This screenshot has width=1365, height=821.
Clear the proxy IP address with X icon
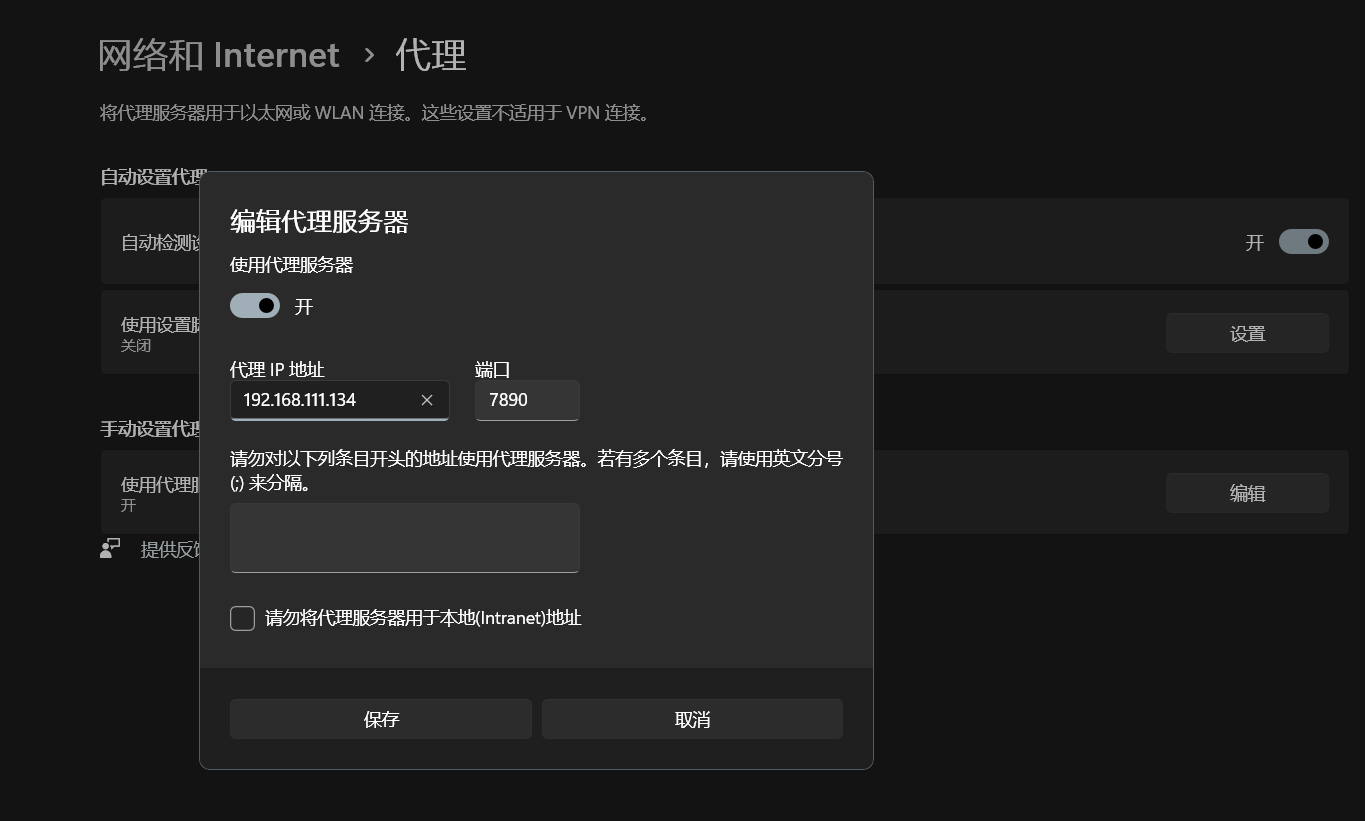427,400
